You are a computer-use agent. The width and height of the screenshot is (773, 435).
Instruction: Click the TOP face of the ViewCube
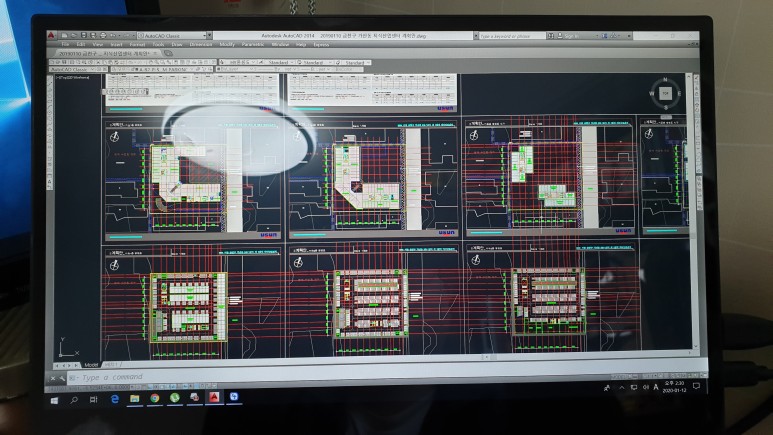(664, 93)
